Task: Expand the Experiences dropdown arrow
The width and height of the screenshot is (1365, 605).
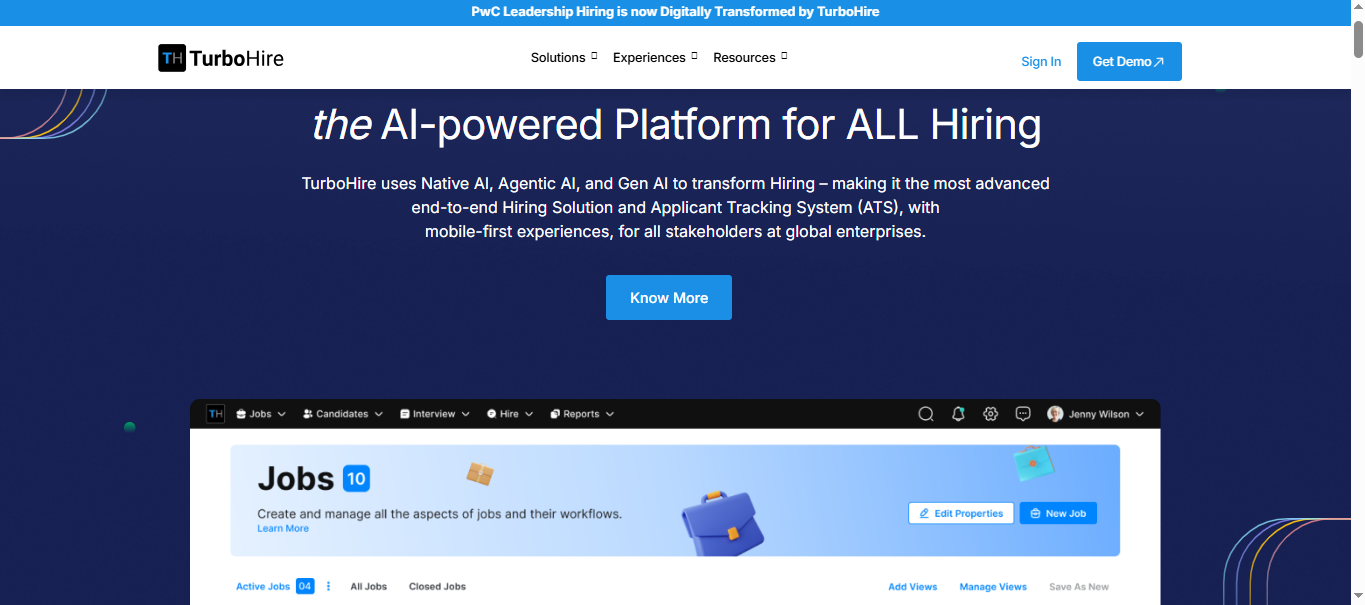Action: click(x=694, y=56)
